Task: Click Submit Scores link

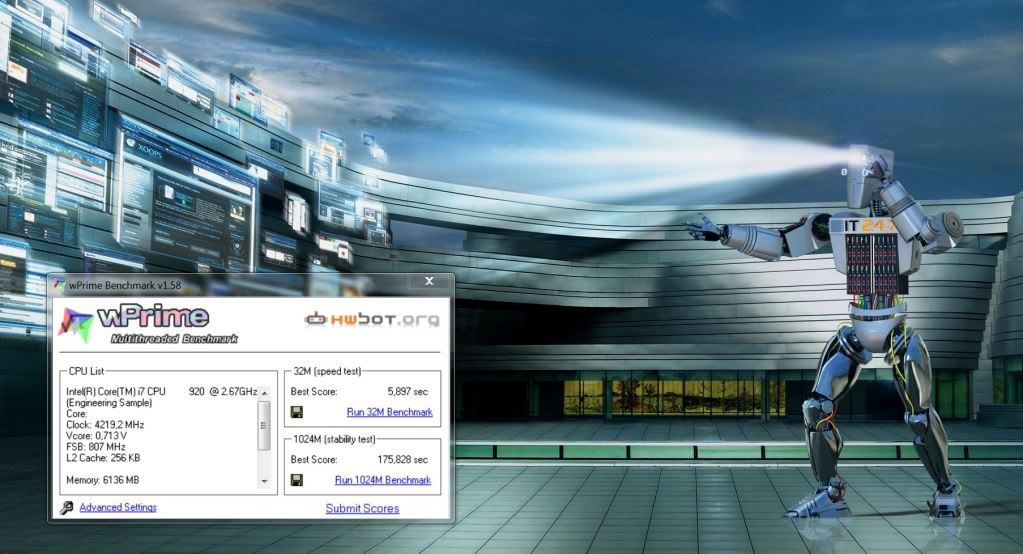Action: click(x=362, y=508)
